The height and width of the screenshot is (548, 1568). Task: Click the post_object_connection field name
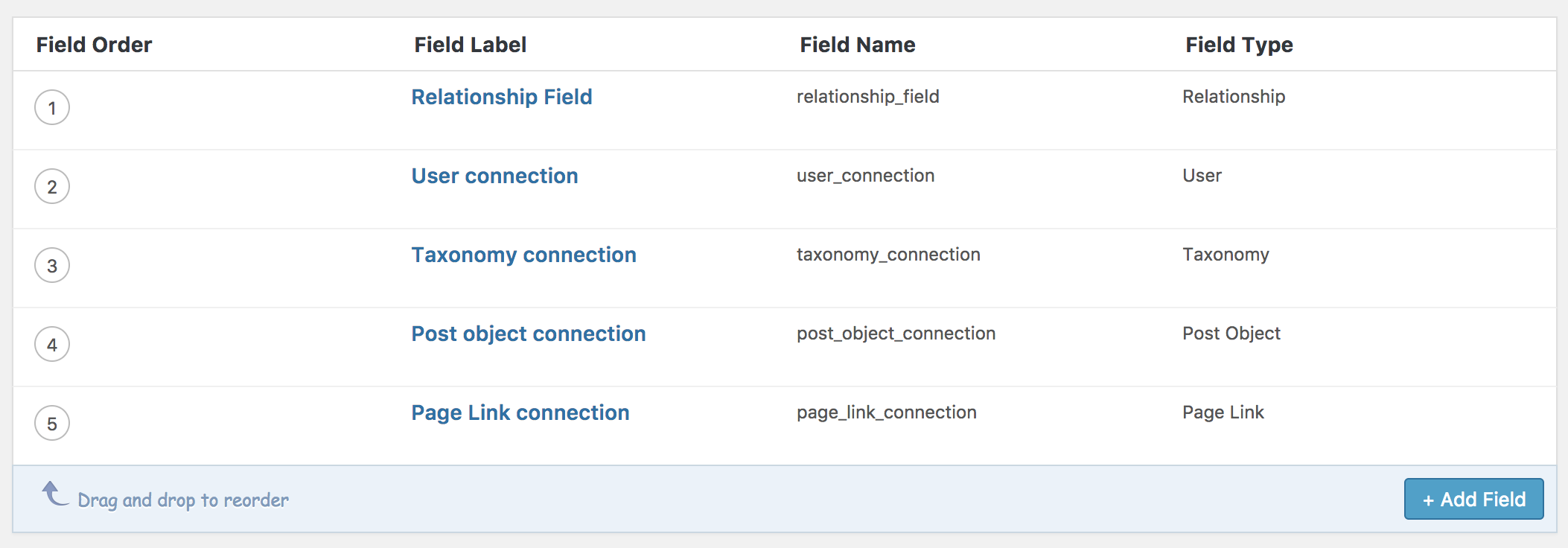(896, 334)
